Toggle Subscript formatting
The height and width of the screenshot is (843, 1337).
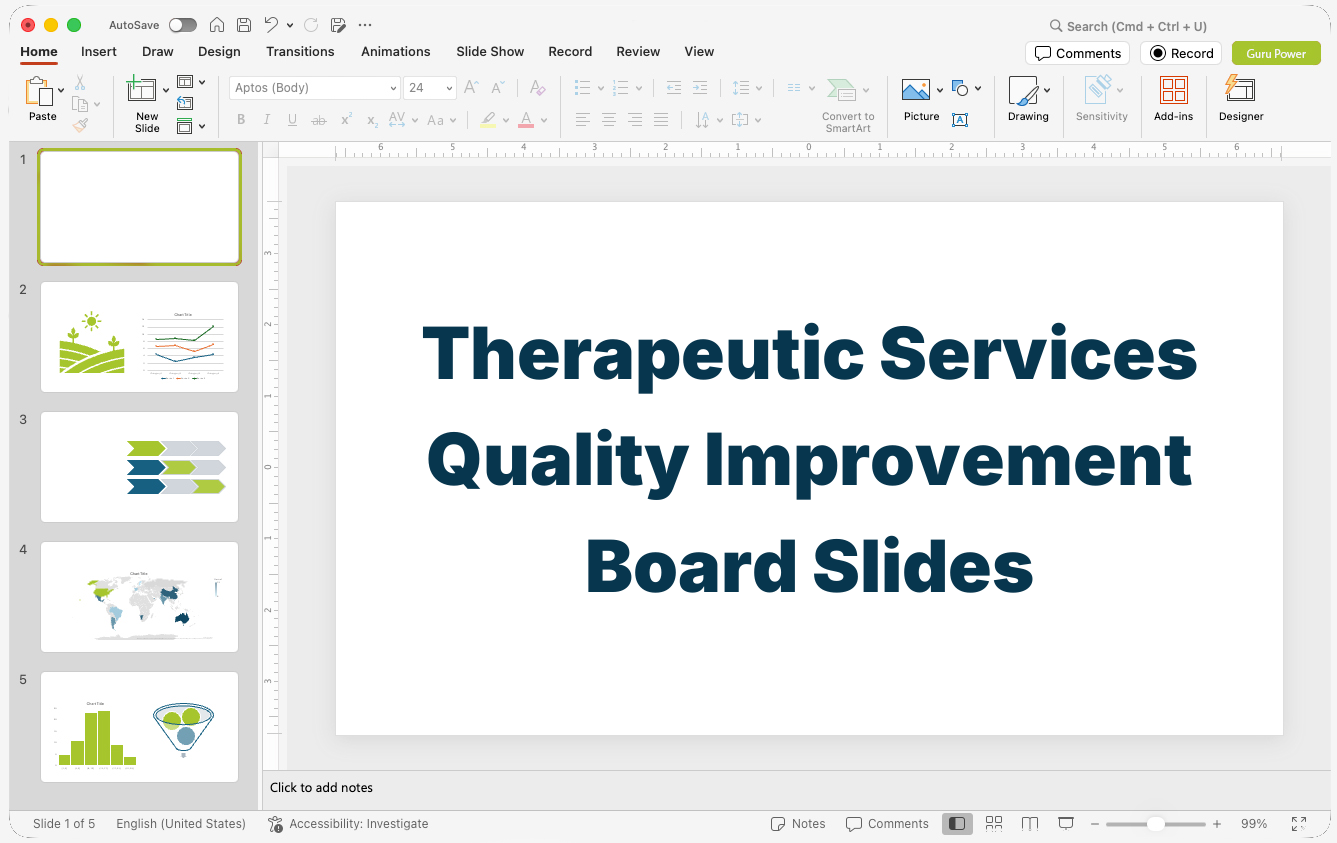click(x=372, y=120)
